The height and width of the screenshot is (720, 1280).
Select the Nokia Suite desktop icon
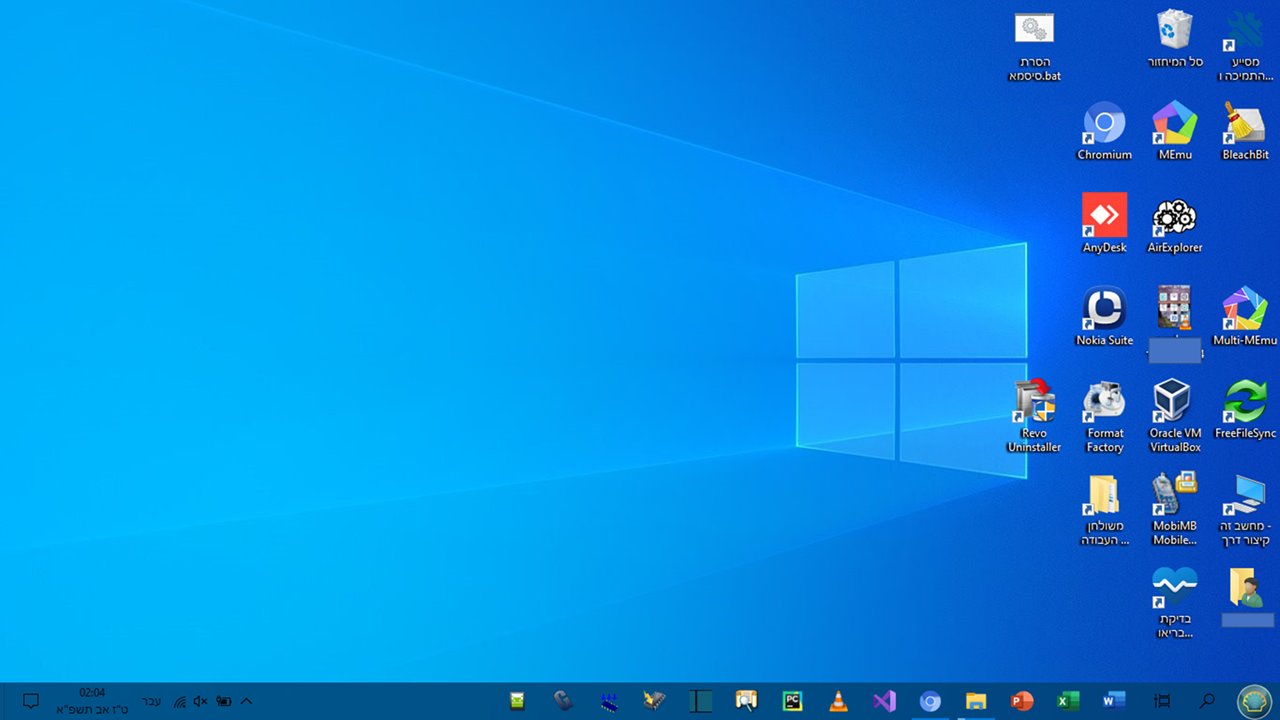(x=1104, y=316)
